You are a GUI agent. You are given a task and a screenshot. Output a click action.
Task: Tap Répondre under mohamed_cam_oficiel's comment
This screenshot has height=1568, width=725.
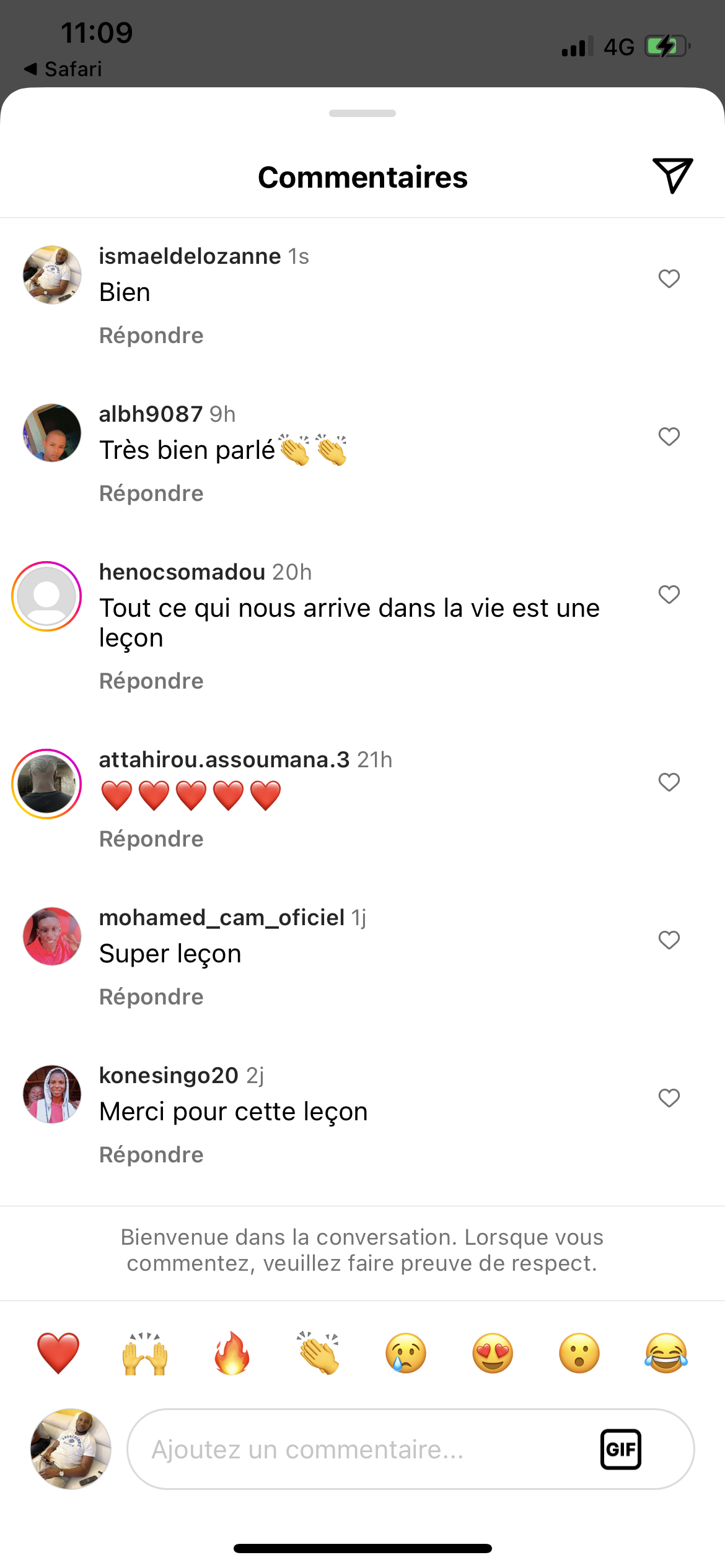point(151,997)
